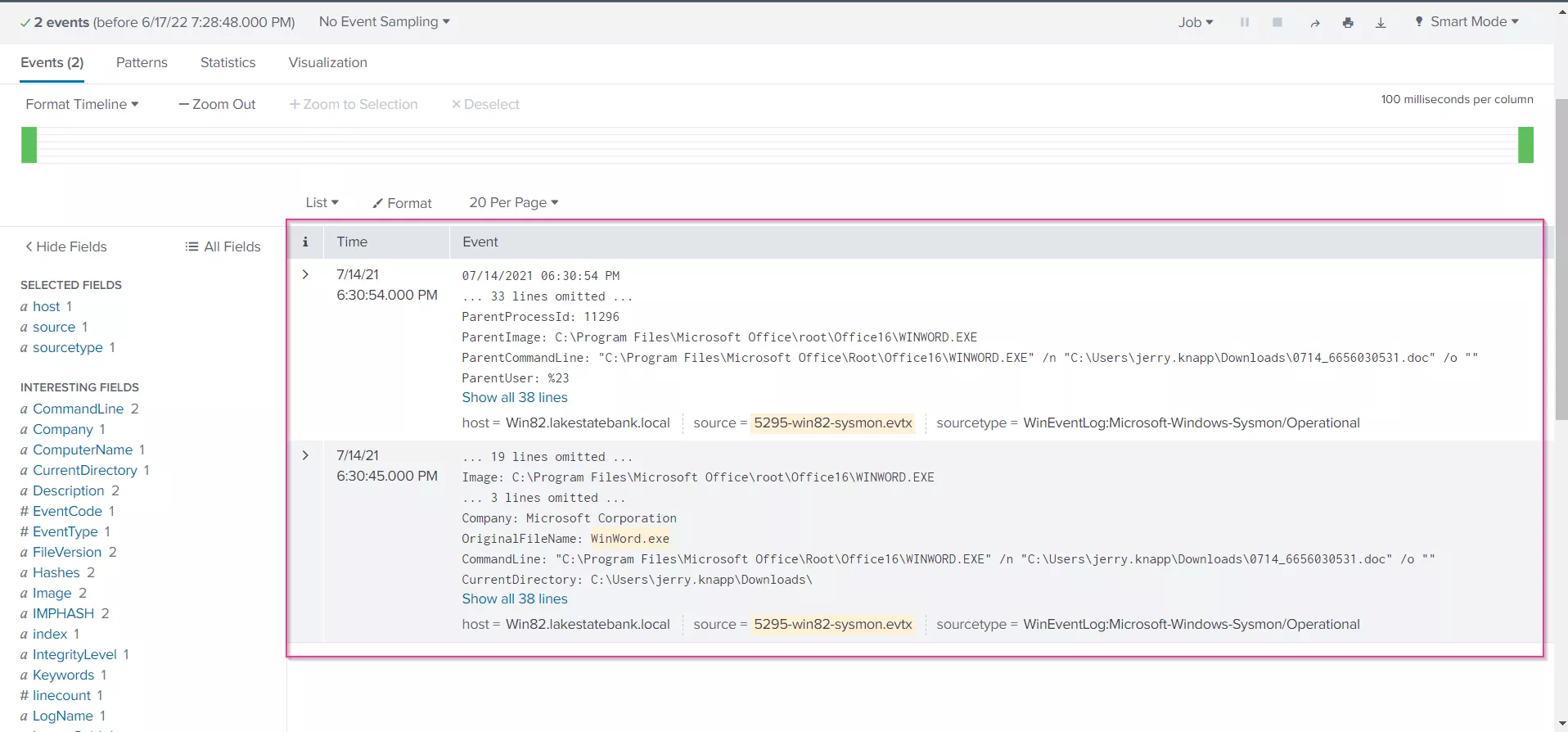The width and height of the screenshot is (1568, 732).
Task: Open the Image field
Action: click(52, 593)
